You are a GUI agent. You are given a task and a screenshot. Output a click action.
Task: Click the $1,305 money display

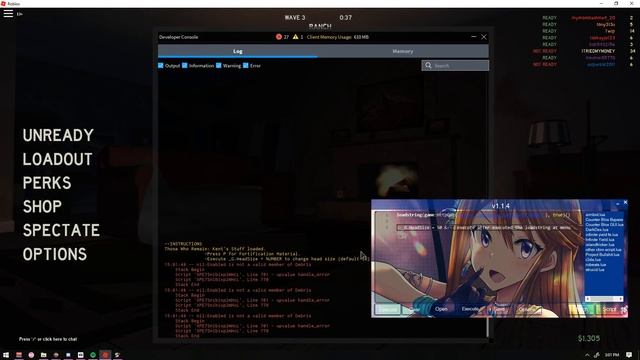589,338
